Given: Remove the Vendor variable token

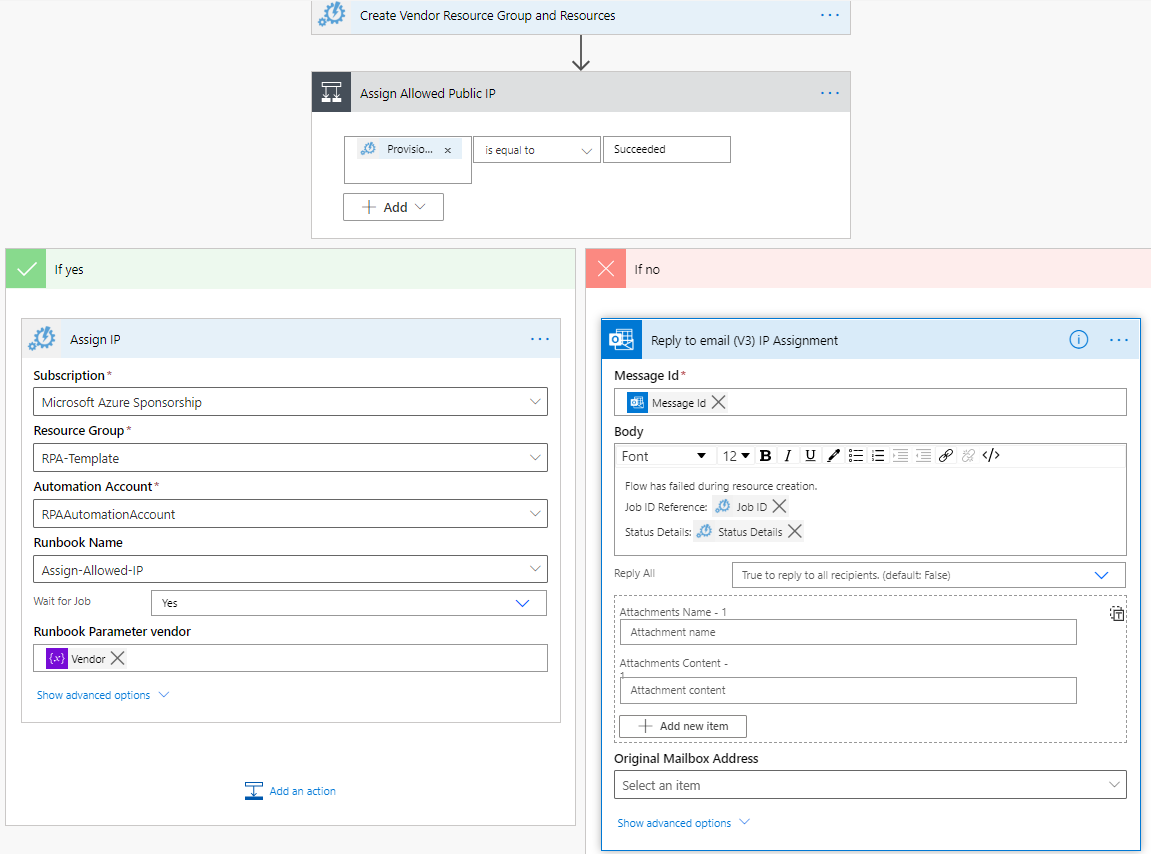Looking at the screenshot, I should point(117,658).
